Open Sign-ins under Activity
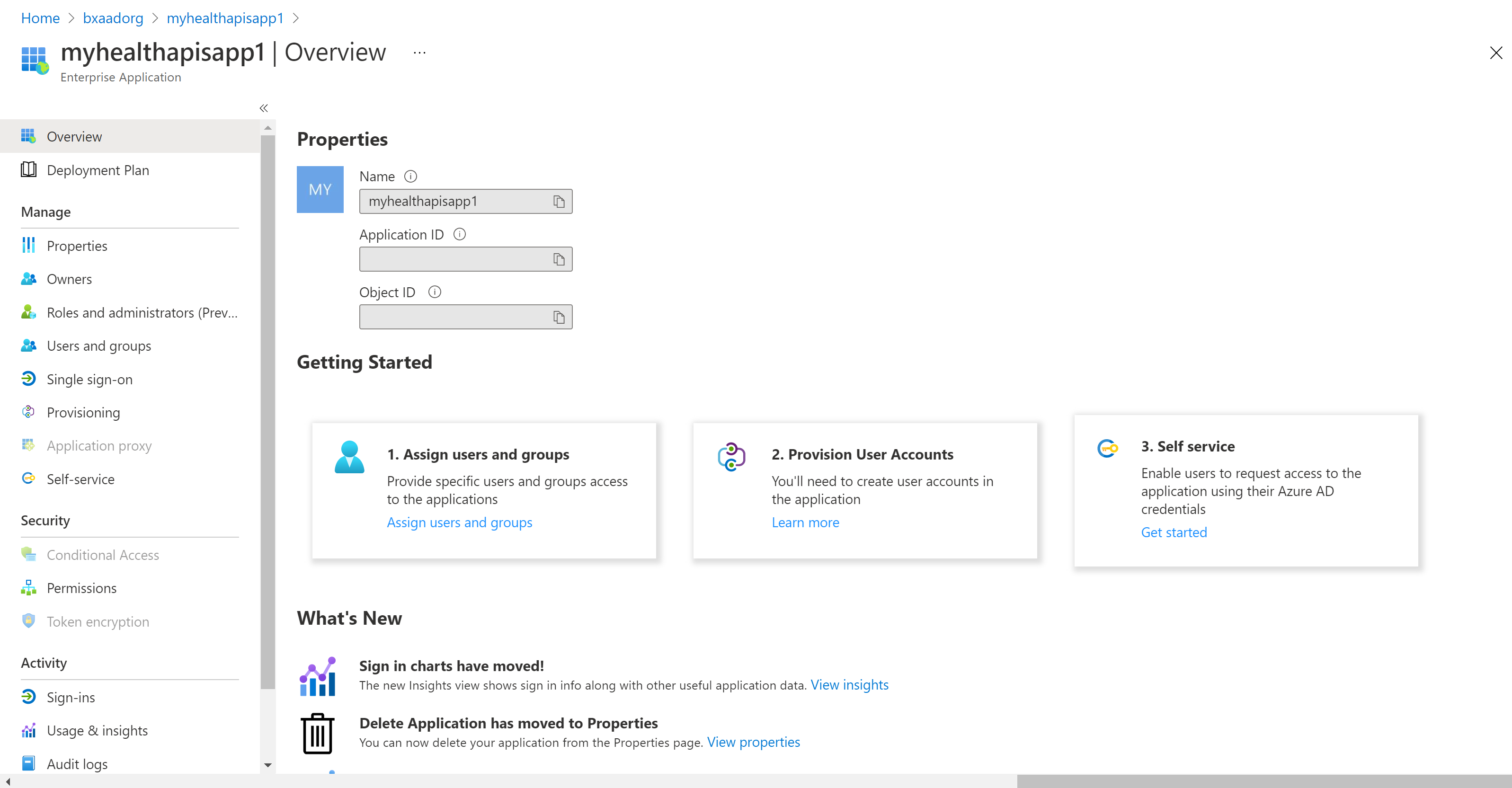The image size is (1512, 788). [x=130, y=697]
